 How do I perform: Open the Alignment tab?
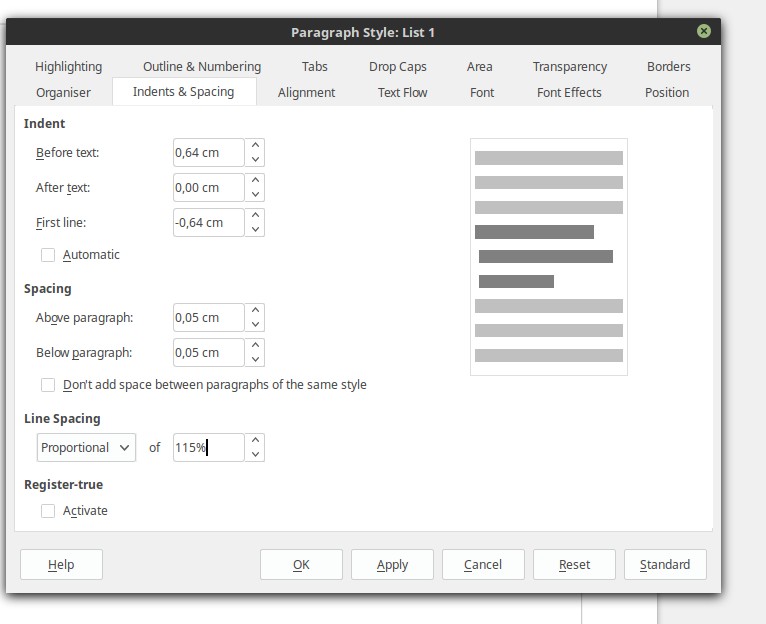[x=306, y=92]
